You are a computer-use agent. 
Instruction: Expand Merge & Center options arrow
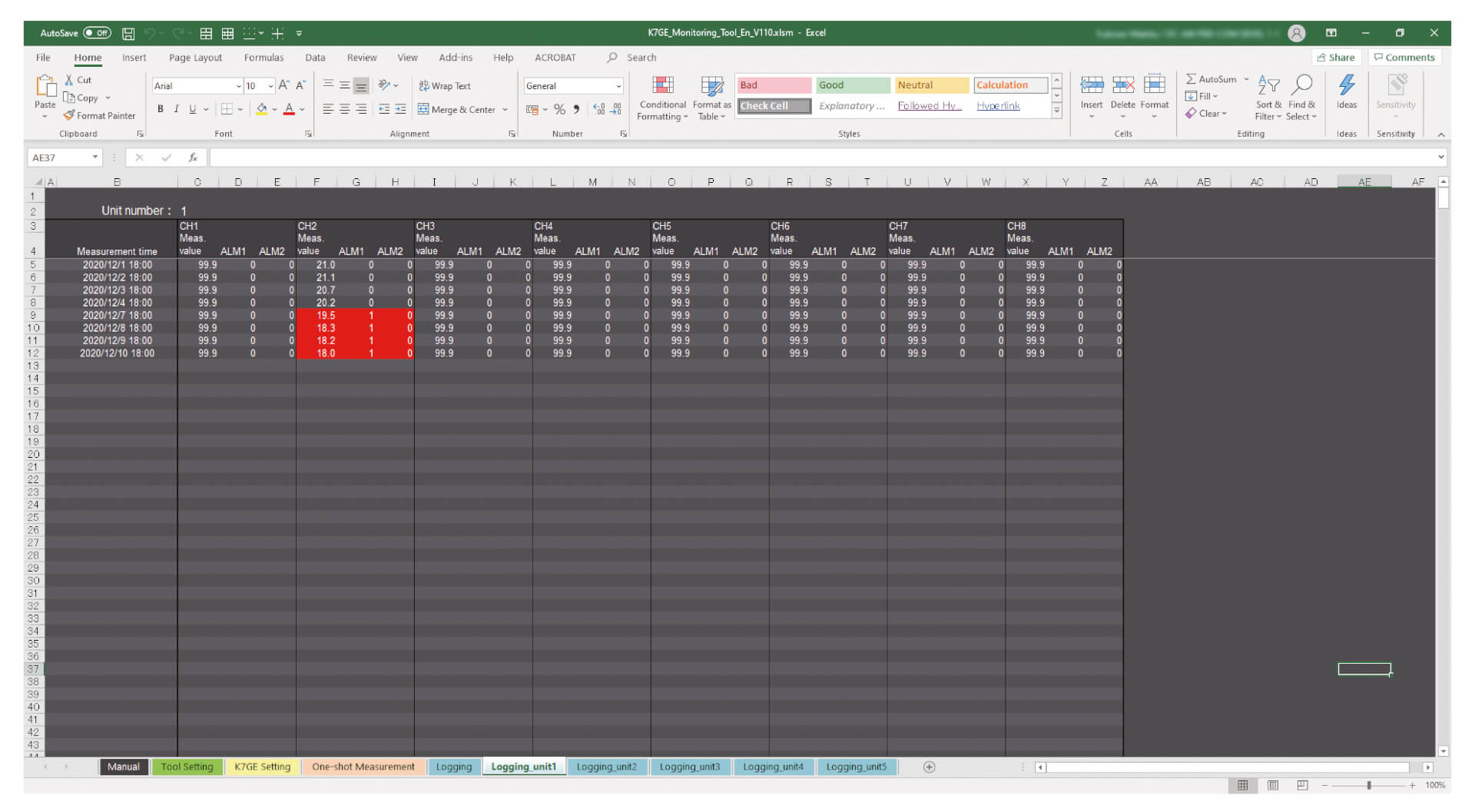505,110
